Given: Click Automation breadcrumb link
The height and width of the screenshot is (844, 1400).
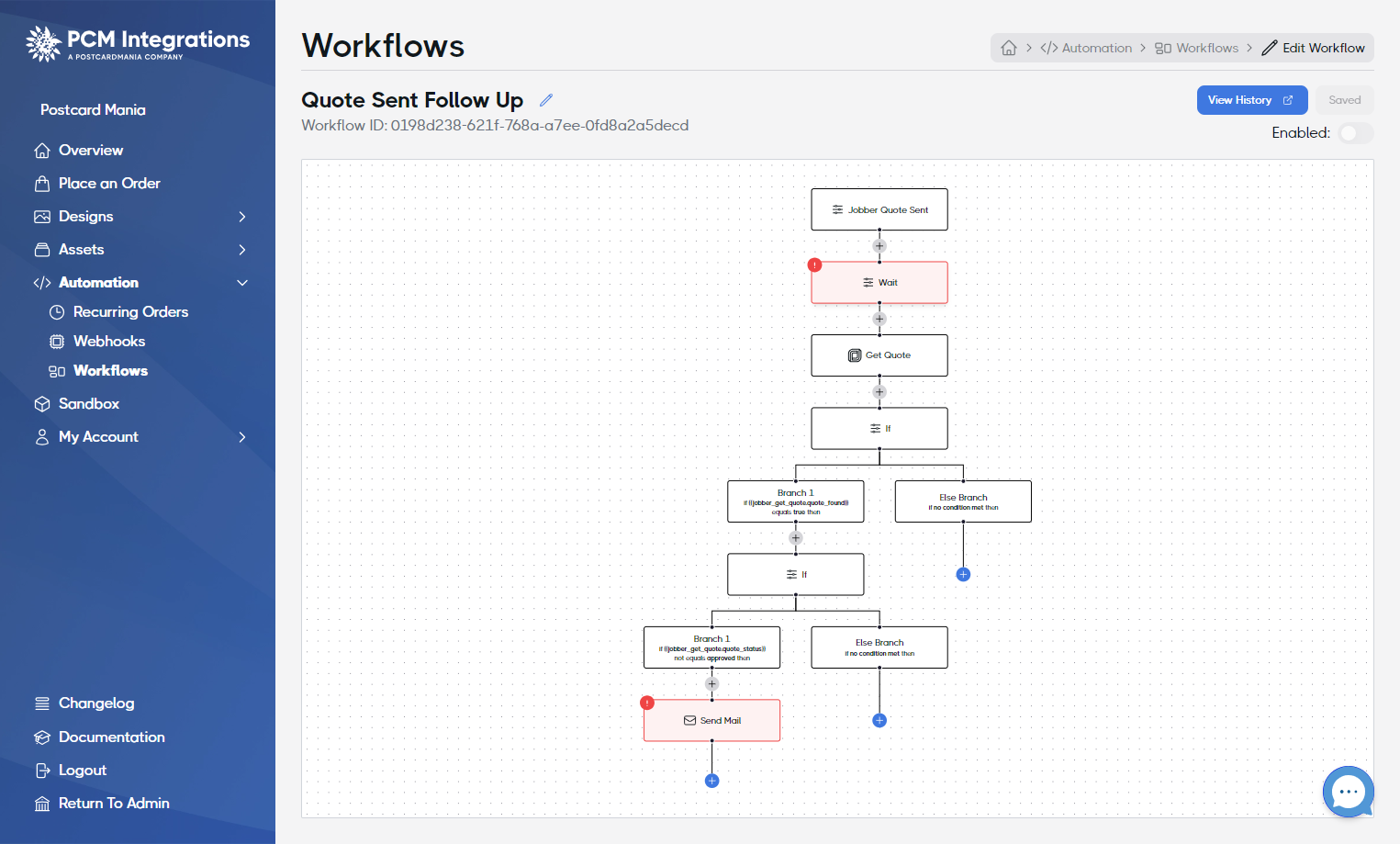Looking at the screenshot, I should pyautogui.click(x=1086, y=48).
